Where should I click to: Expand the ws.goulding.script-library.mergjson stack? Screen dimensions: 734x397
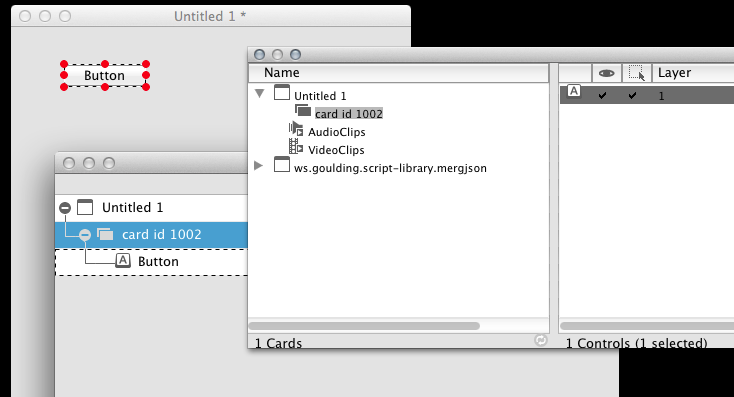258,166
